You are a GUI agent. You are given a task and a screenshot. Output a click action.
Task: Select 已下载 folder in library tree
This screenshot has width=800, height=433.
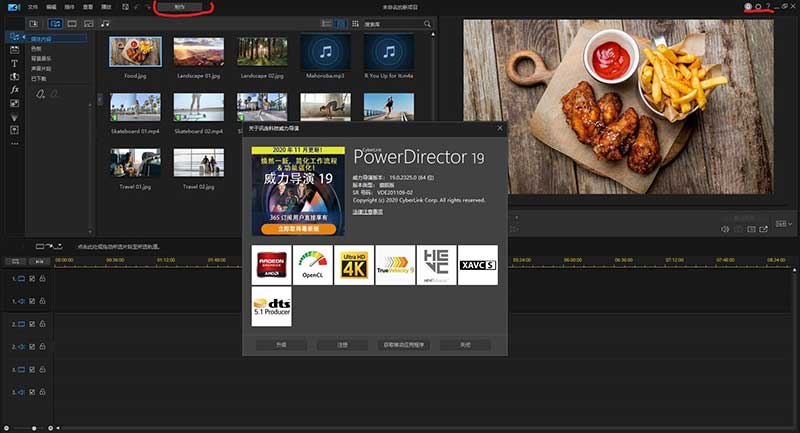pos(39,79)
